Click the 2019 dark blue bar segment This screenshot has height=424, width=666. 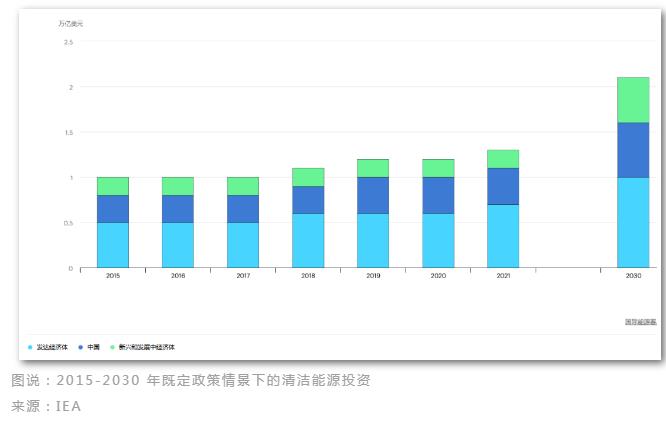[373, 195]
